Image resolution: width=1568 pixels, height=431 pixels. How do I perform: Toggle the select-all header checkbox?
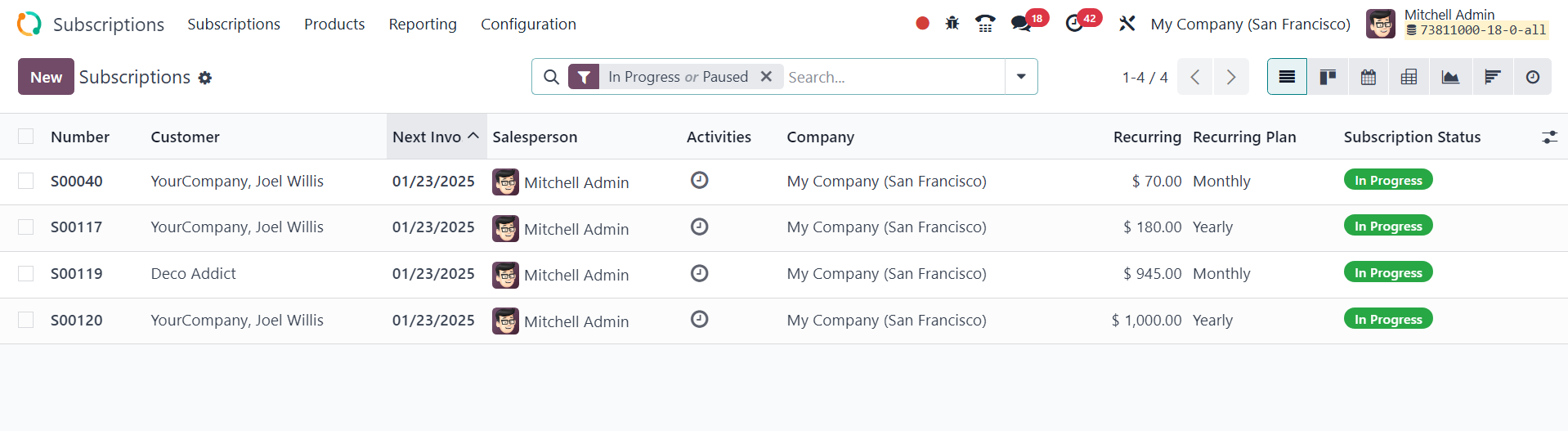26,137
